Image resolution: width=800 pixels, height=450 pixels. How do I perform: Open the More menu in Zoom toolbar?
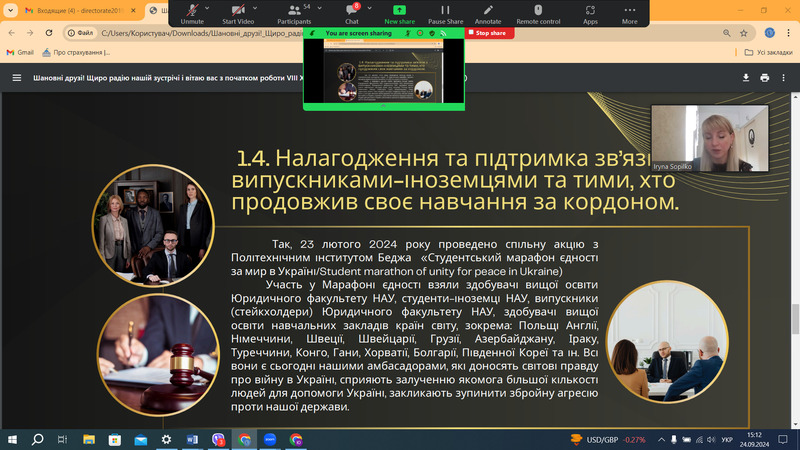pos(629,12)
